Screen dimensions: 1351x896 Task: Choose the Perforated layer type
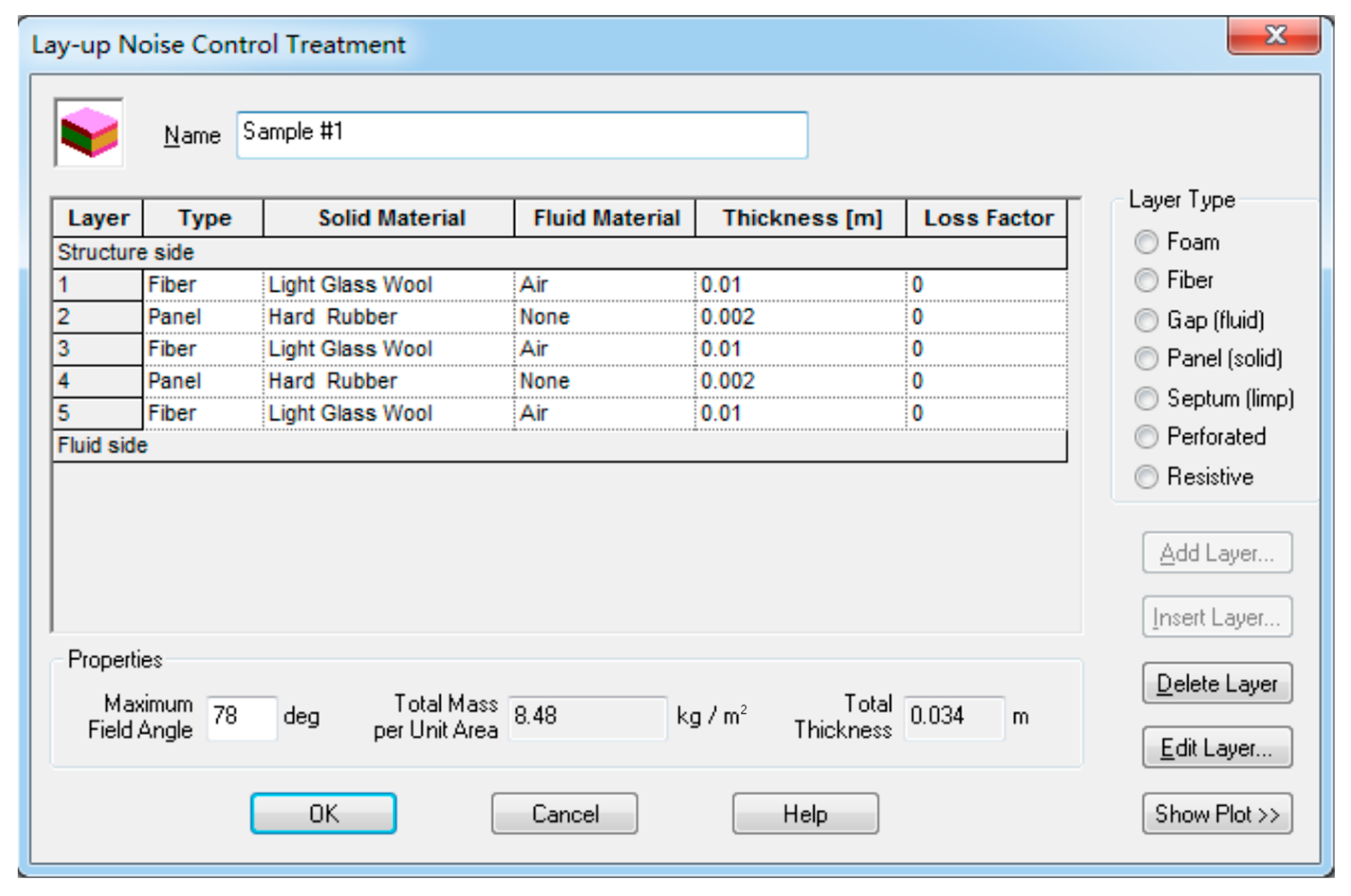(x=1146, y=436)
